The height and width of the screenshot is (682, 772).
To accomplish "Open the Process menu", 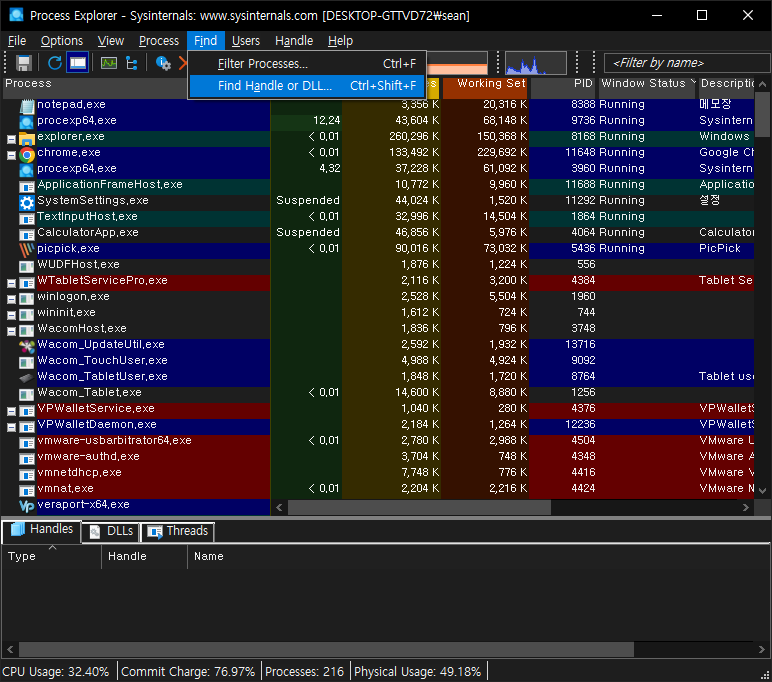I will coord(159,40).
